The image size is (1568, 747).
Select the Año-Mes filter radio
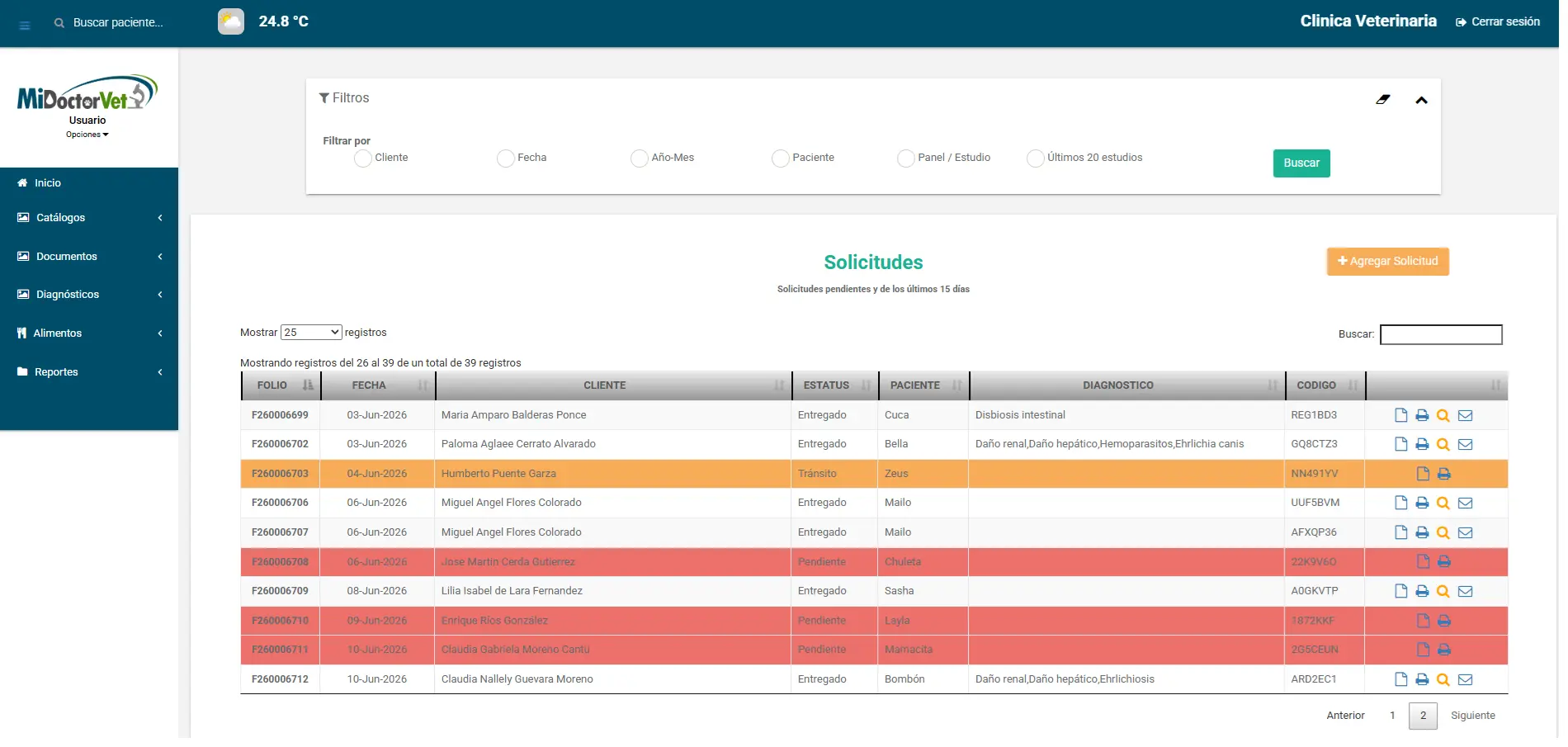(x=639, y=158)
